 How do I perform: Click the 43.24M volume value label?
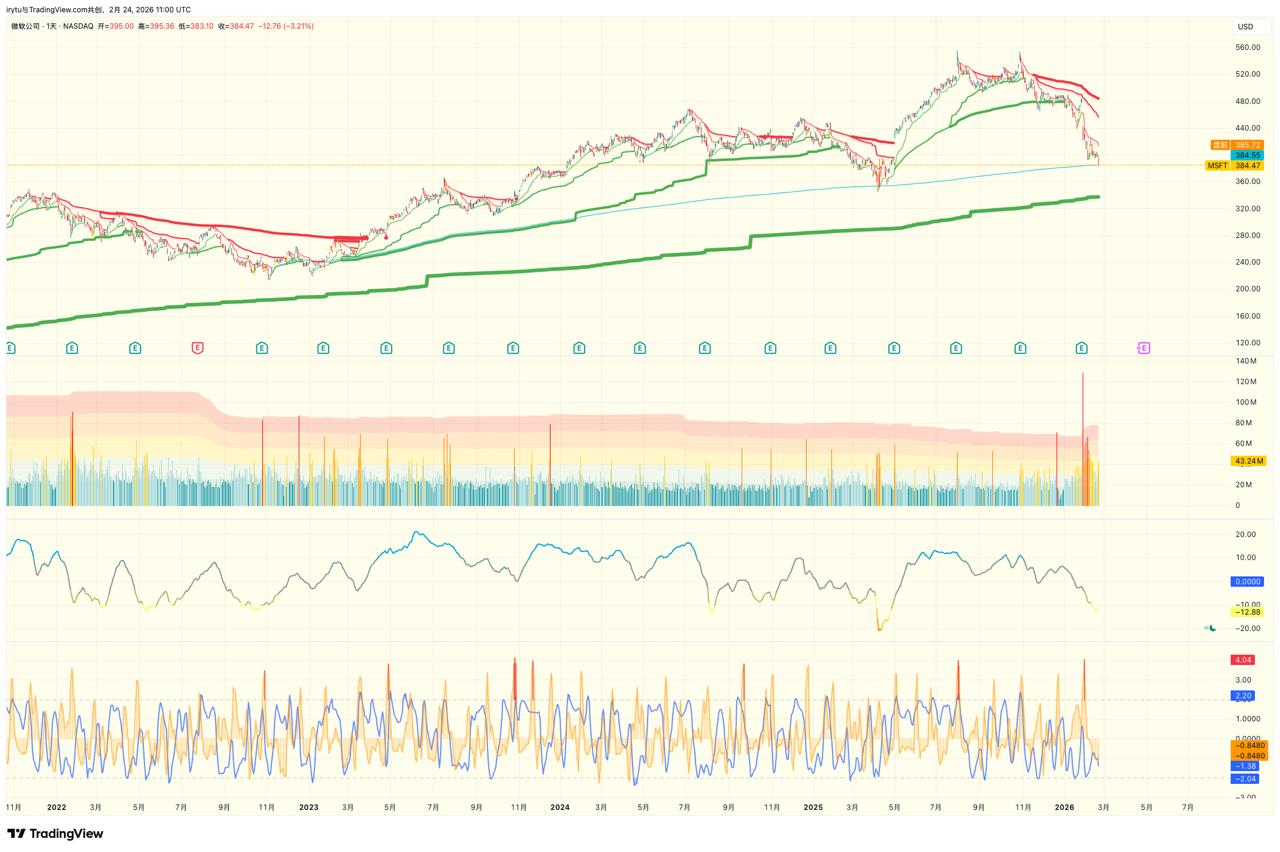click(x=1247, y=461)
